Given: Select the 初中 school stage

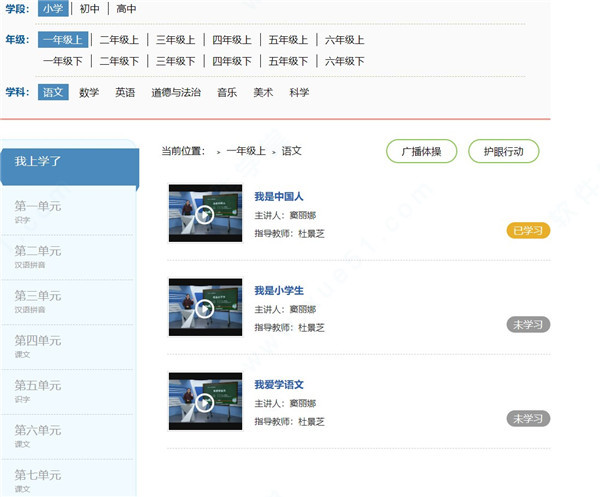Looking at the screenshot, I should (x=90, y=9).
